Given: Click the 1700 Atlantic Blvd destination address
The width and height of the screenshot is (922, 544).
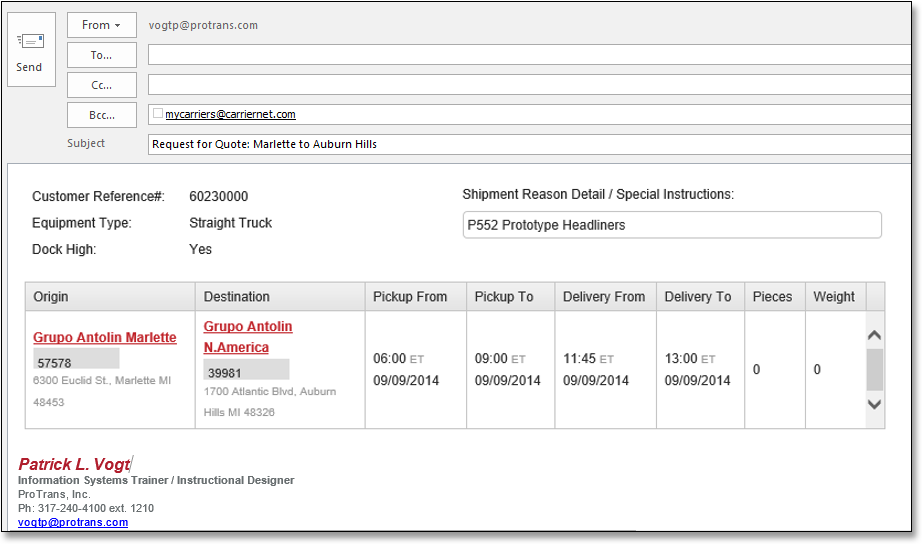Looking at the screenshot, I should [270, 402].
